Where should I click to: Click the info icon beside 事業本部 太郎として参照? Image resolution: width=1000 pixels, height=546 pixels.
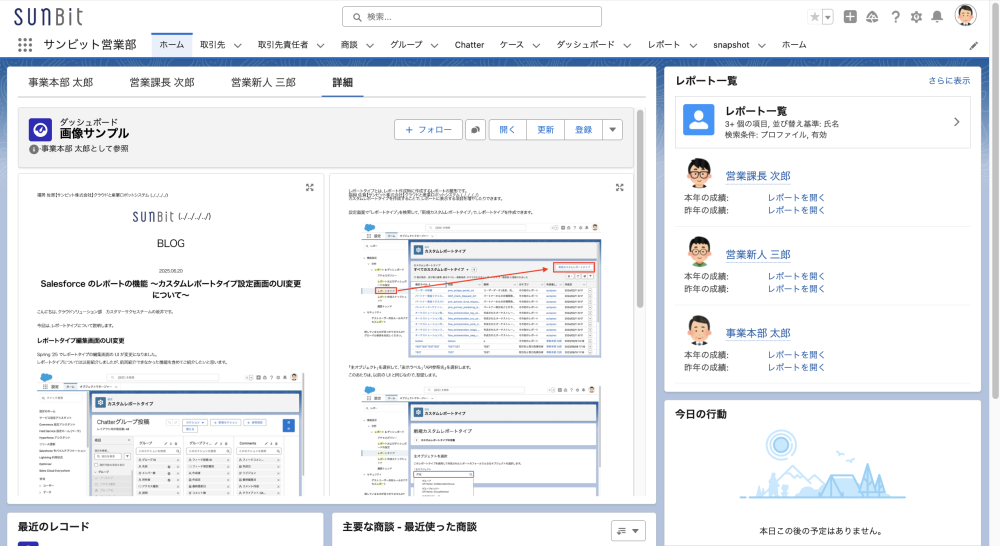click(34, 149)
